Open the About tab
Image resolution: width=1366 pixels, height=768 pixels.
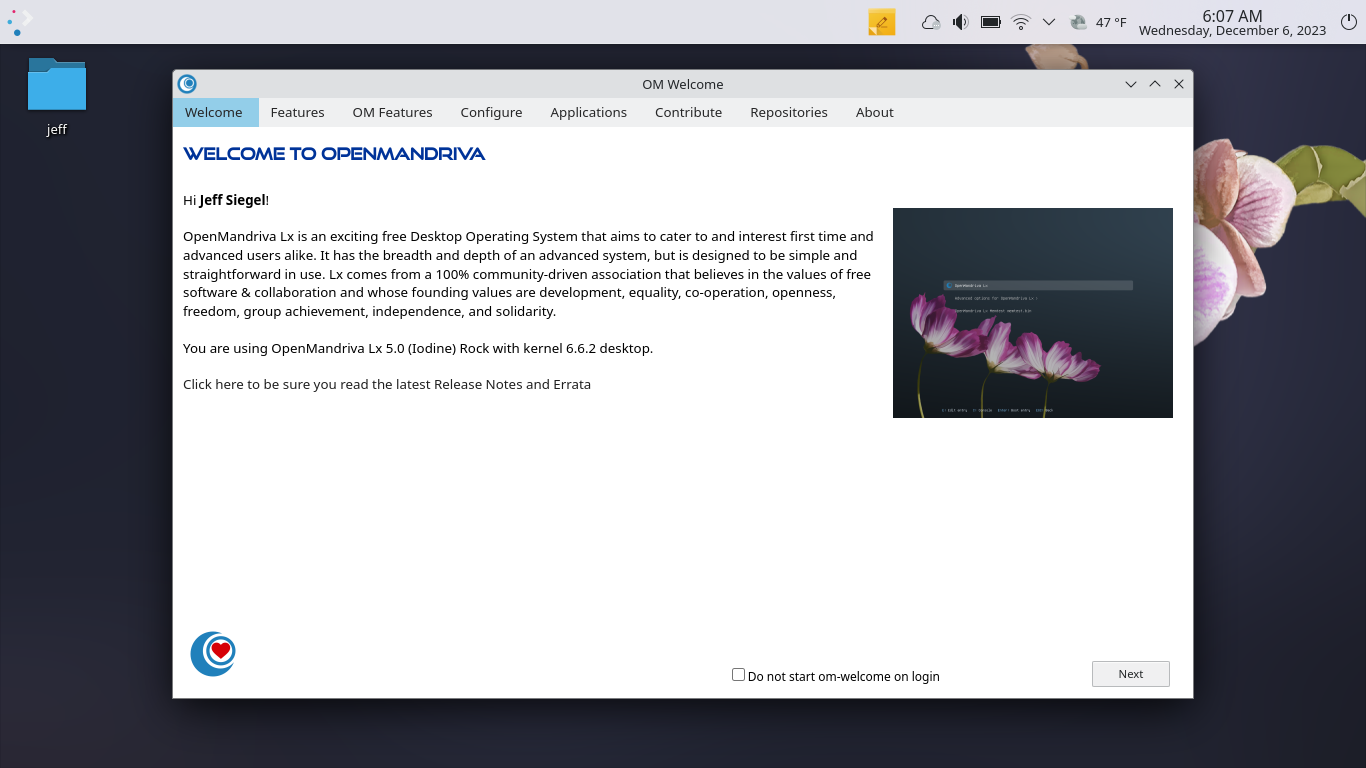point(874,112)
